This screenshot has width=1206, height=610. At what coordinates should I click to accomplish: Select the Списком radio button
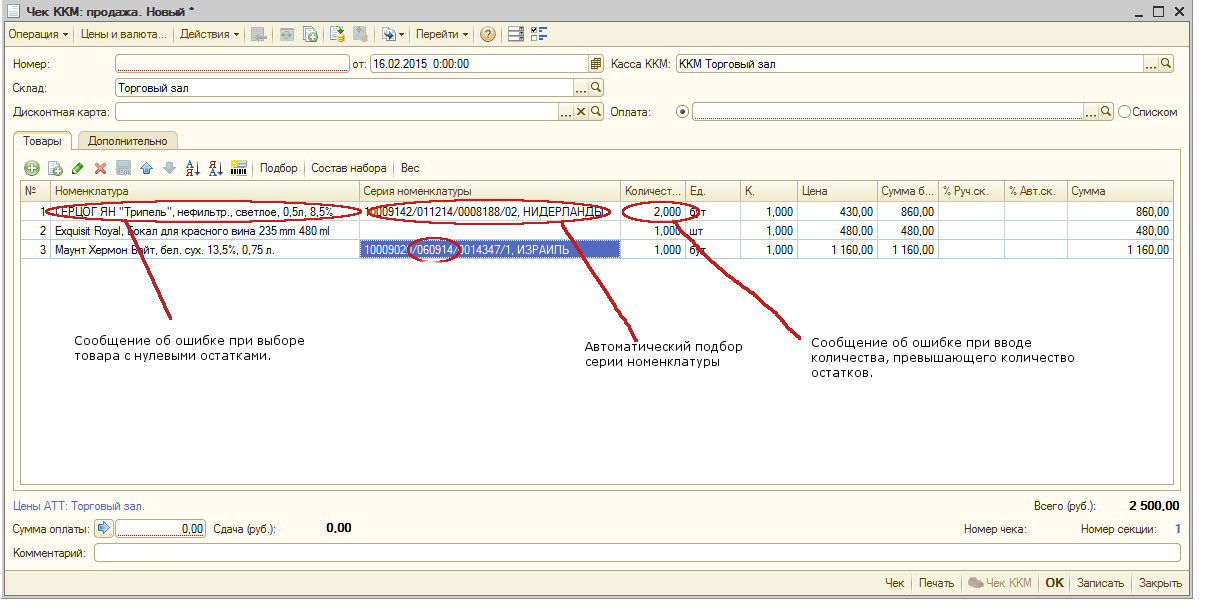(1124, 112)
